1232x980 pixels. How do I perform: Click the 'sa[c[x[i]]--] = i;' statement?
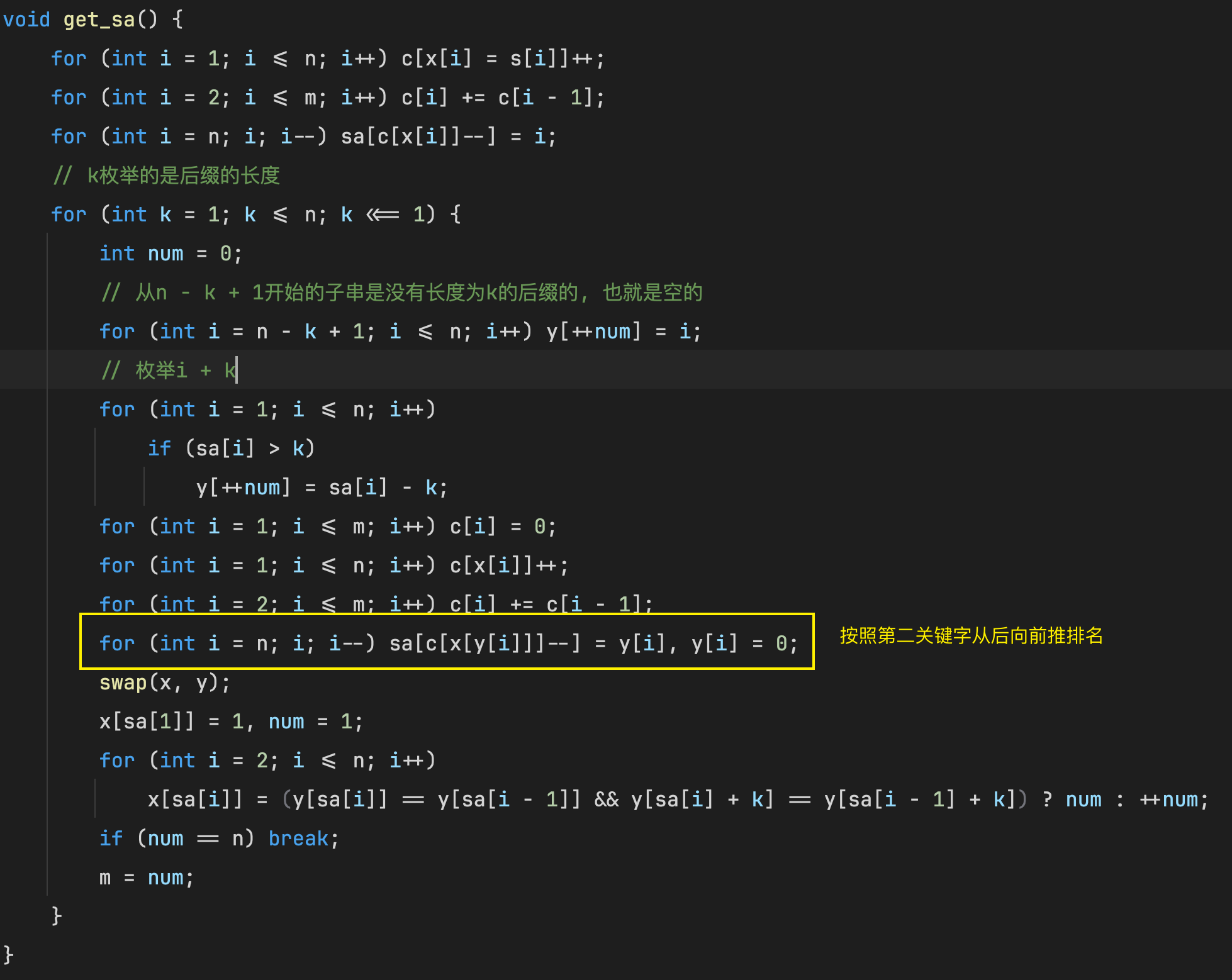tap(448, 136)
